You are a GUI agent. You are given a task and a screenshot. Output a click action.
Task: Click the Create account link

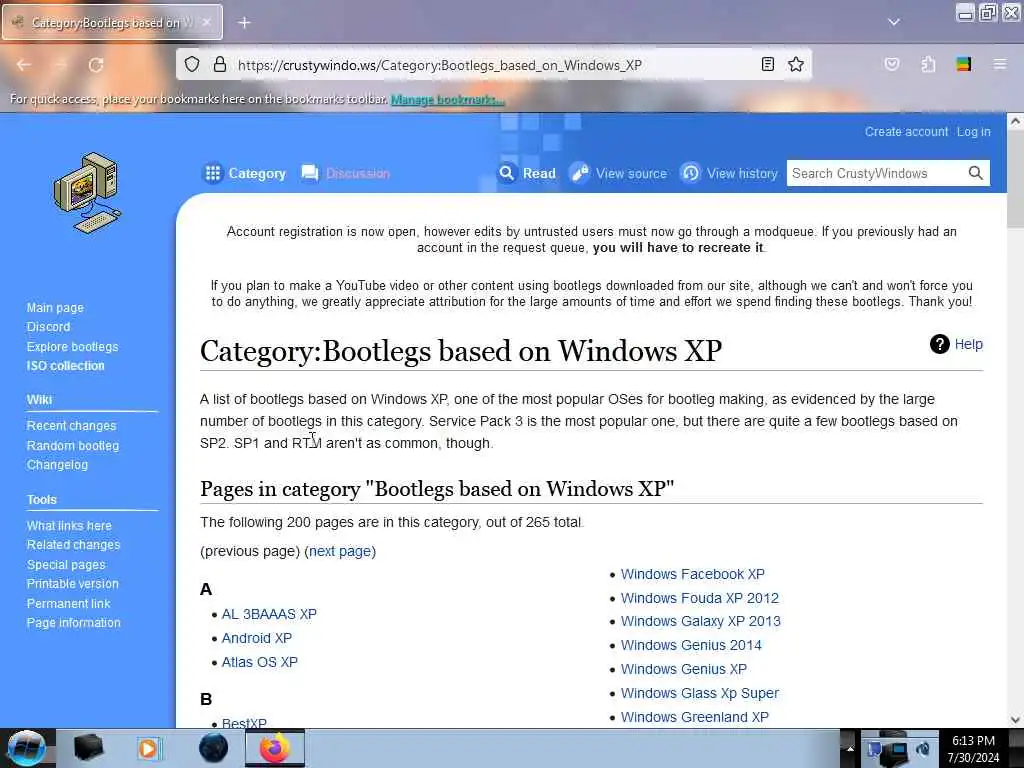(x=906, y=131)
